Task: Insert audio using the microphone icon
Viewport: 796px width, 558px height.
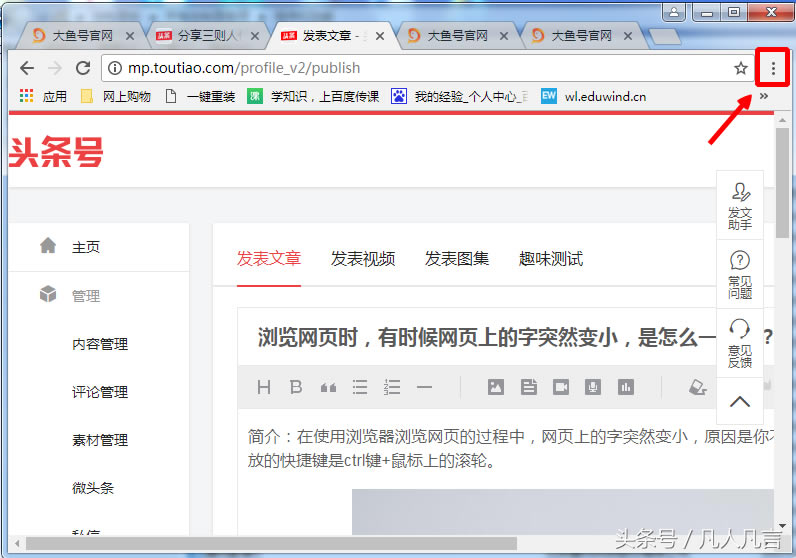Action: [x=593, y=387]
